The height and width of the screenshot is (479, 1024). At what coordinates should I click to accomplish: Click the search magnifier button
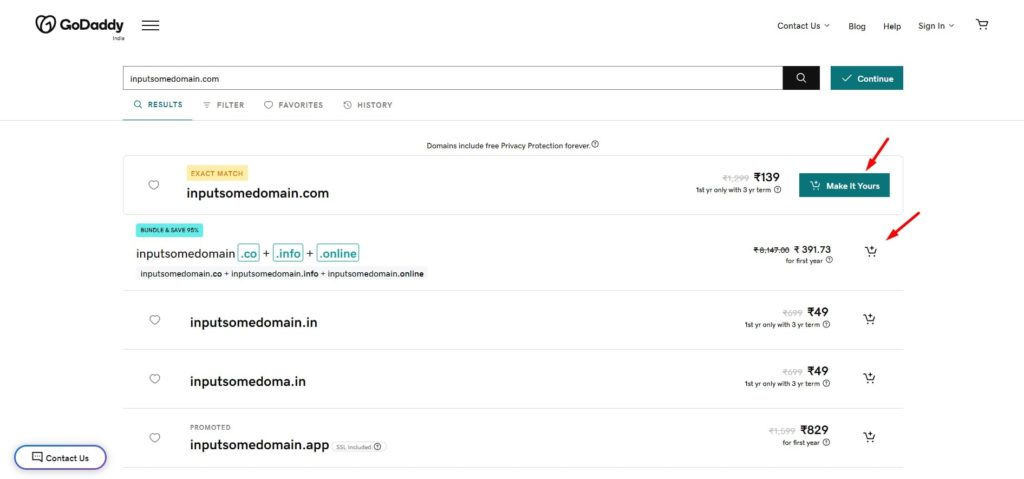[801, 78]
